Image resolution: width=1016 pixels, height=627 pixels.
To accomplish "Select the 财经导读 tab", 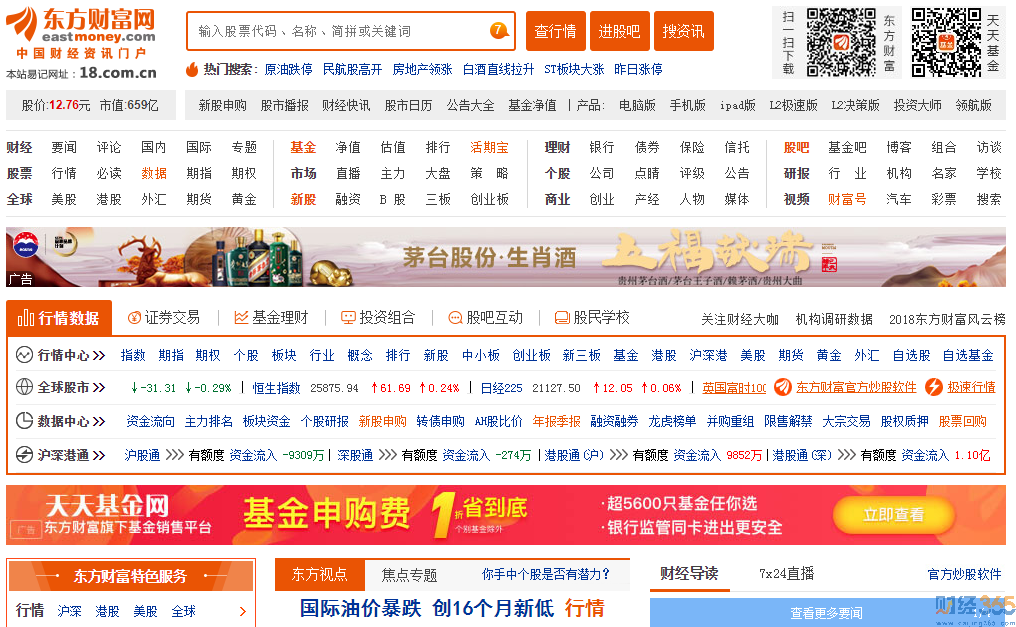I will pos(689,574).
